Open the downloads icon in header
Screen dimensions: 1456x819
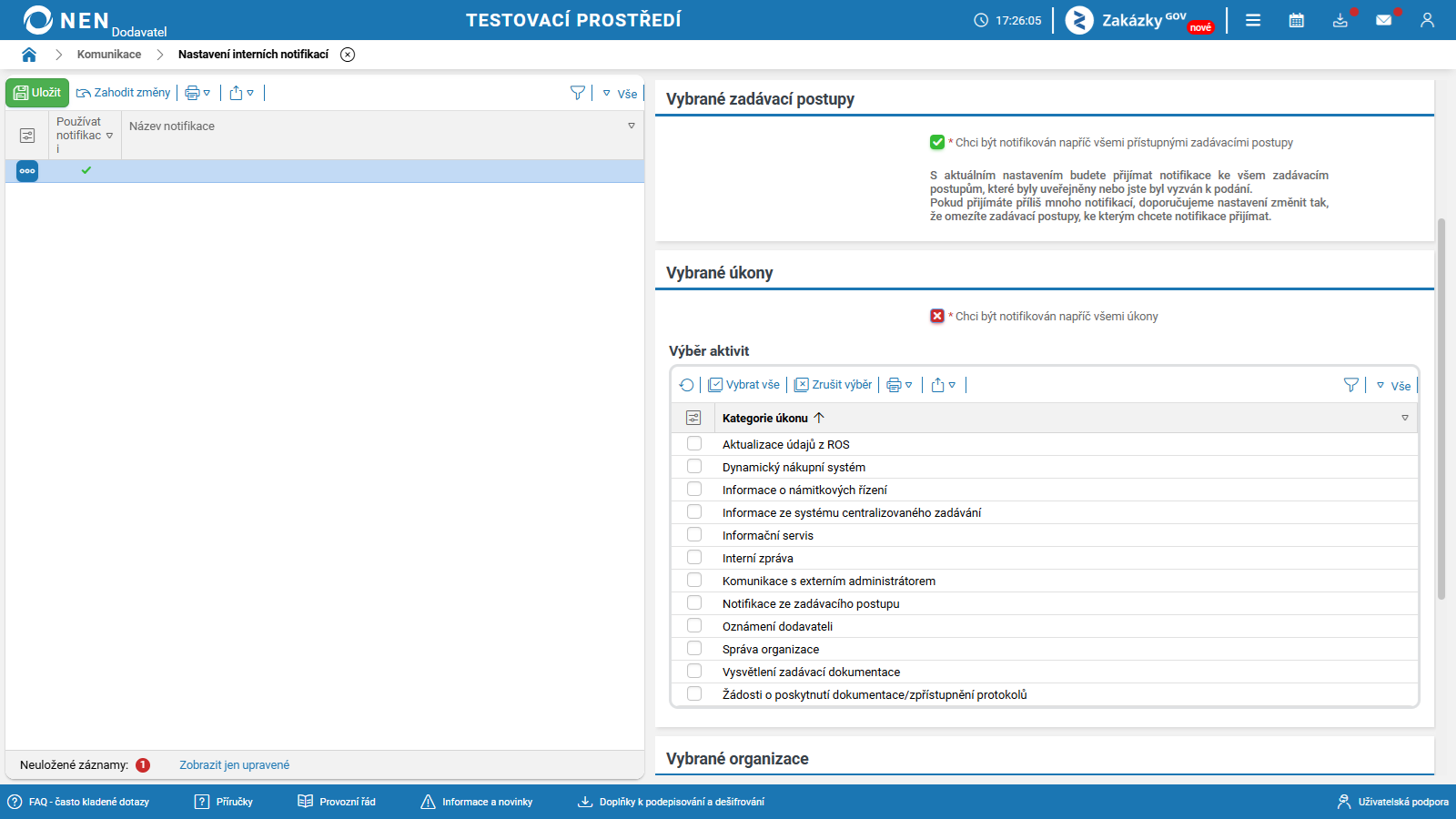[x=1340, y=20]
